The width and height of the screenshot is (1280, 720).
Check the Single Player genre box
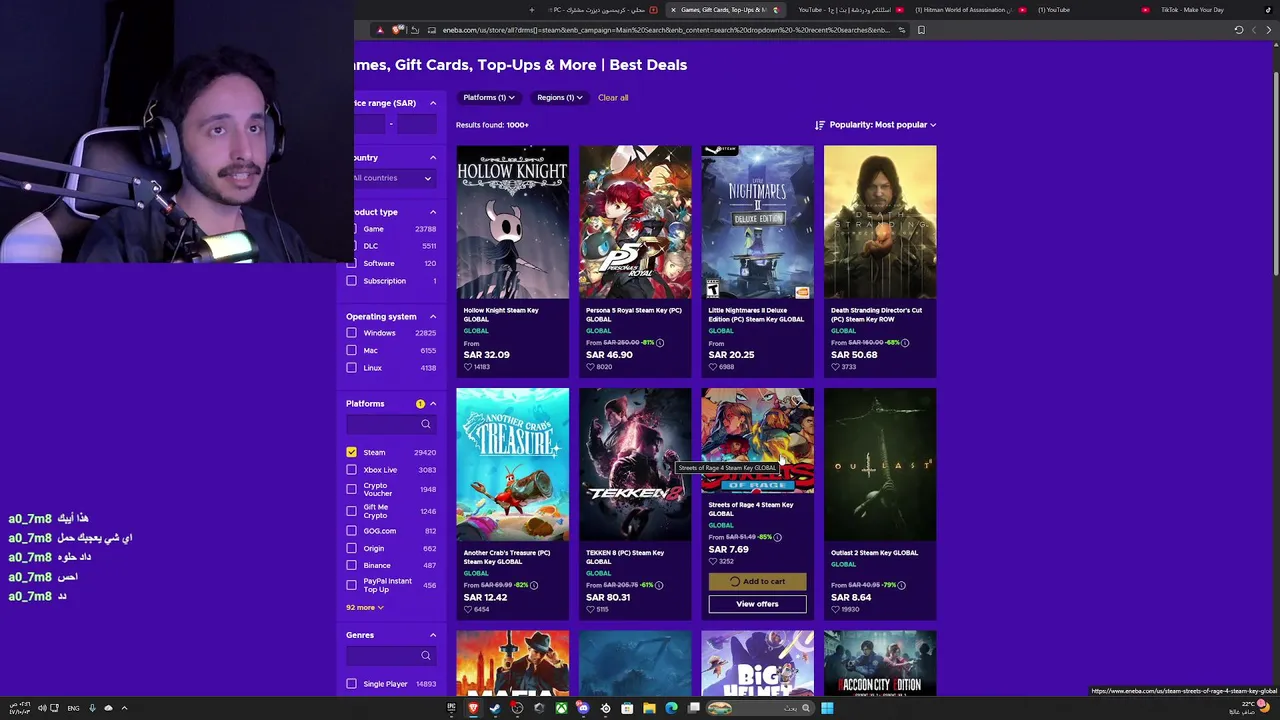point(352,684)
